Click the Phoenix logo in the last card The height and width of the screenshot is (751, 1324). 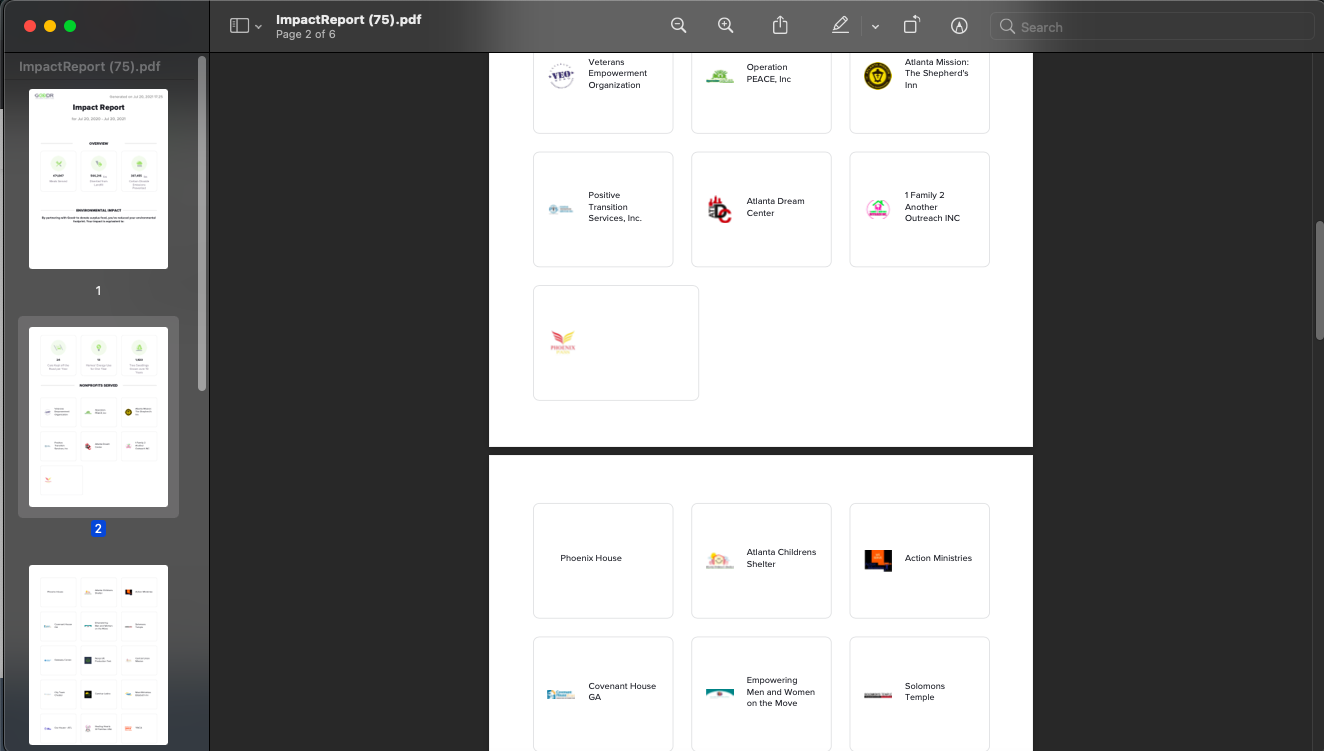(x=563, y=342)
